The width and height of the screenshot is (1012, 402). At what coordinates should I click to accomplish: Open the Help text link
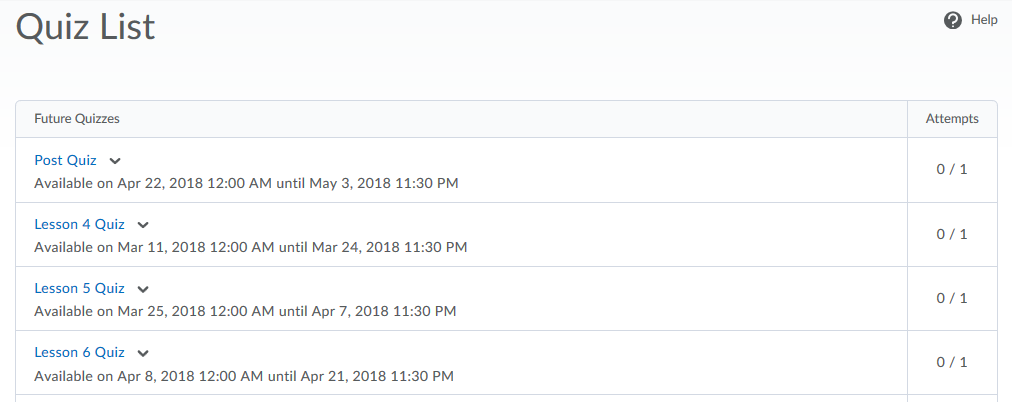(984, 20)
